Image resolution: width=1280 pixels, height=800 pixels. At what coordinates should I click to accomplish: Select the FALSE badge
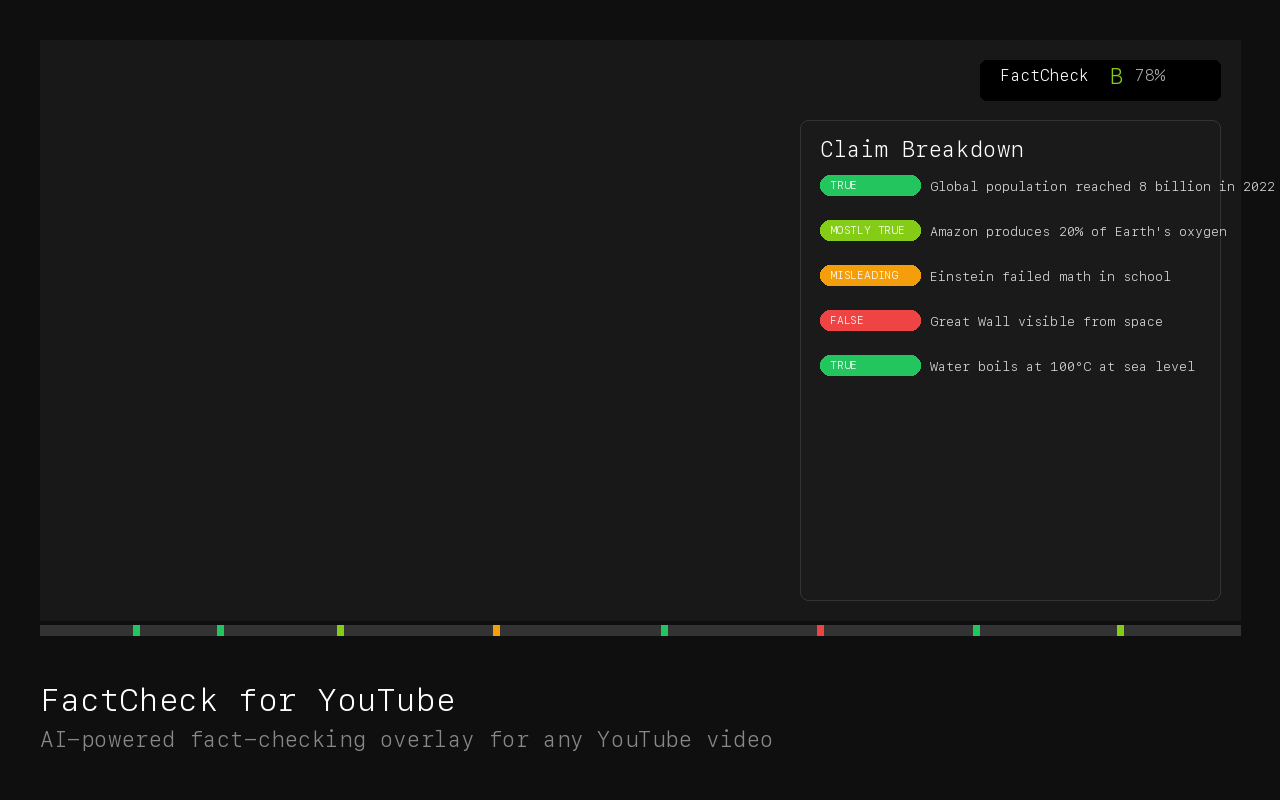coord(870,320)
